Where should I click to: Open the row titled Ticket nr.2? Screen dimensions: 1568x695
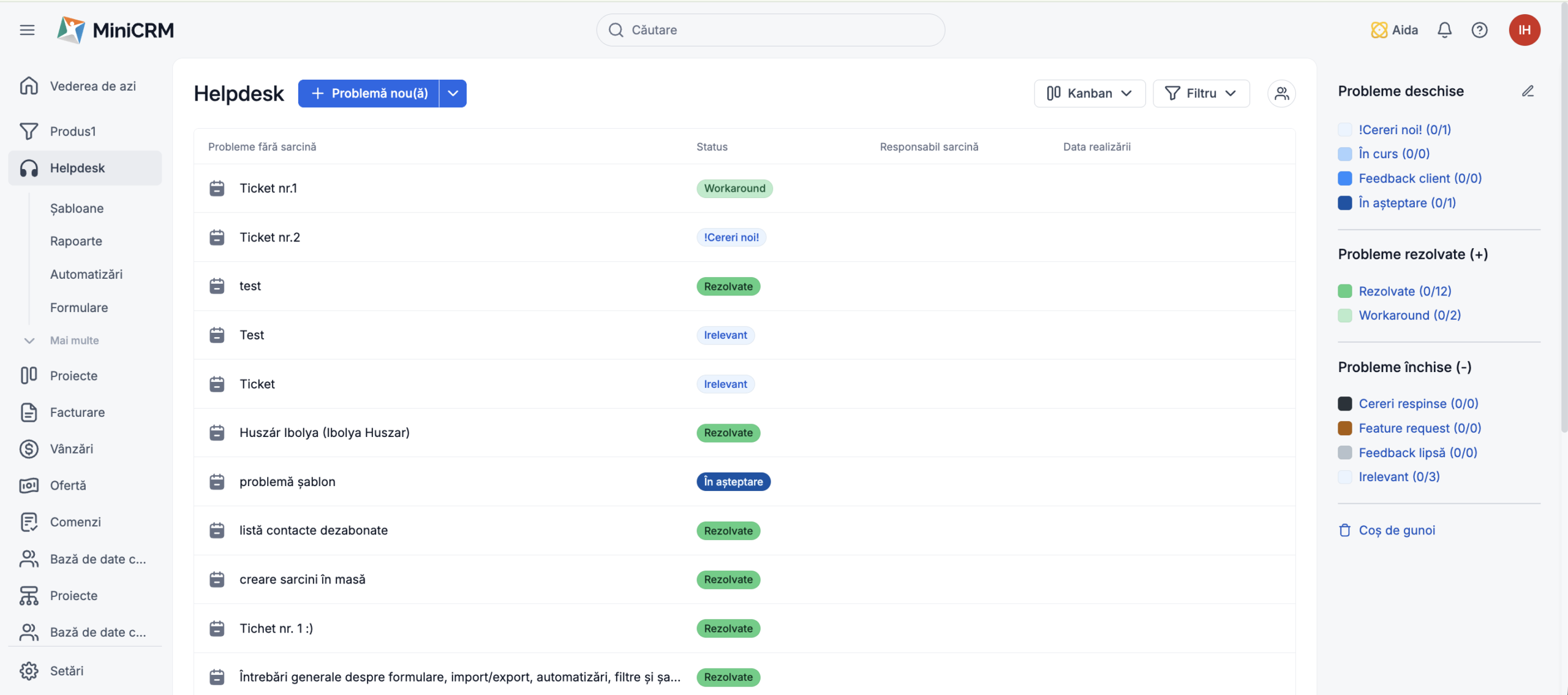(744, 237)
